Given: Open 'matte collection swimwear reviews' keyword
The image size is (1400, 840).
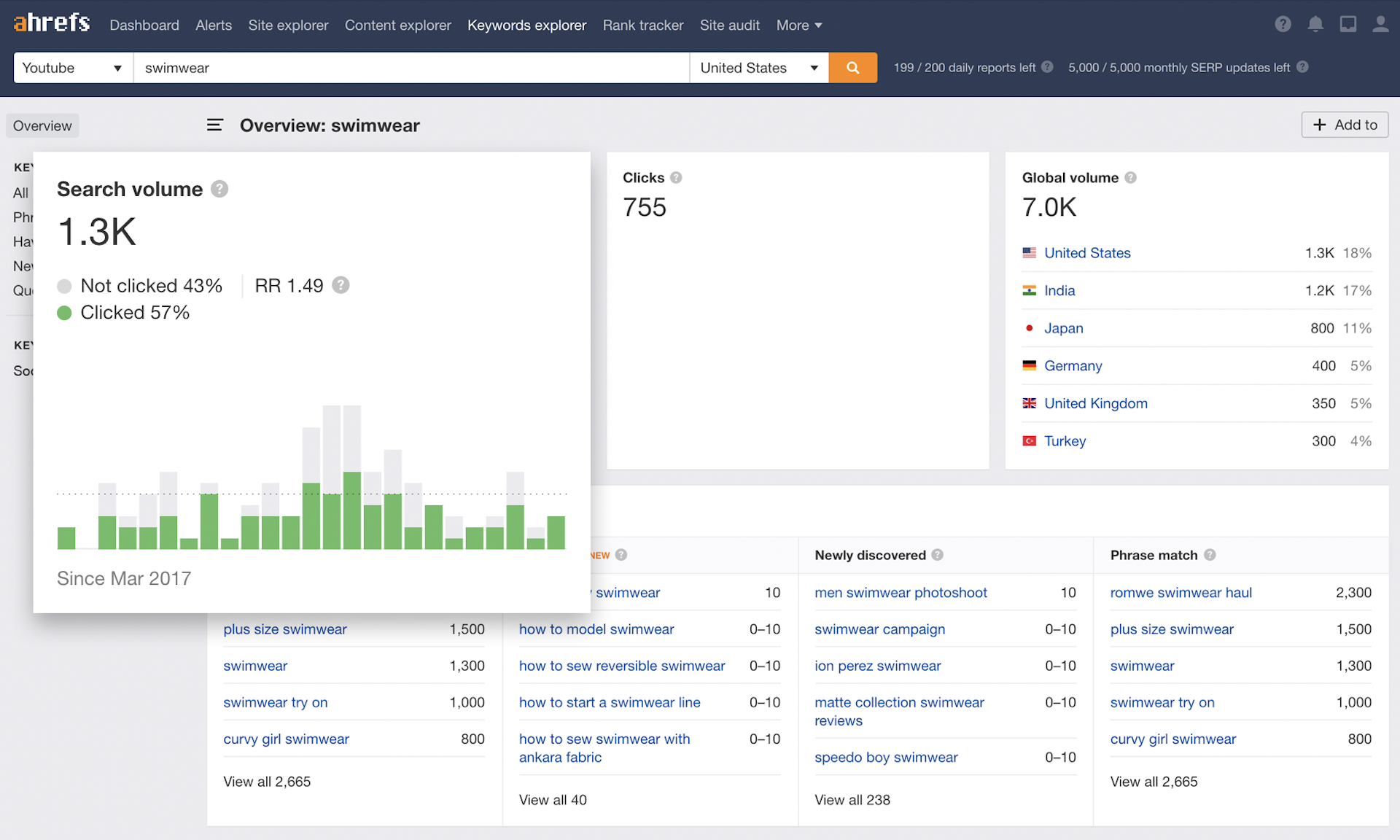Looking at the screenshot, I should click(x=899, y=712).
